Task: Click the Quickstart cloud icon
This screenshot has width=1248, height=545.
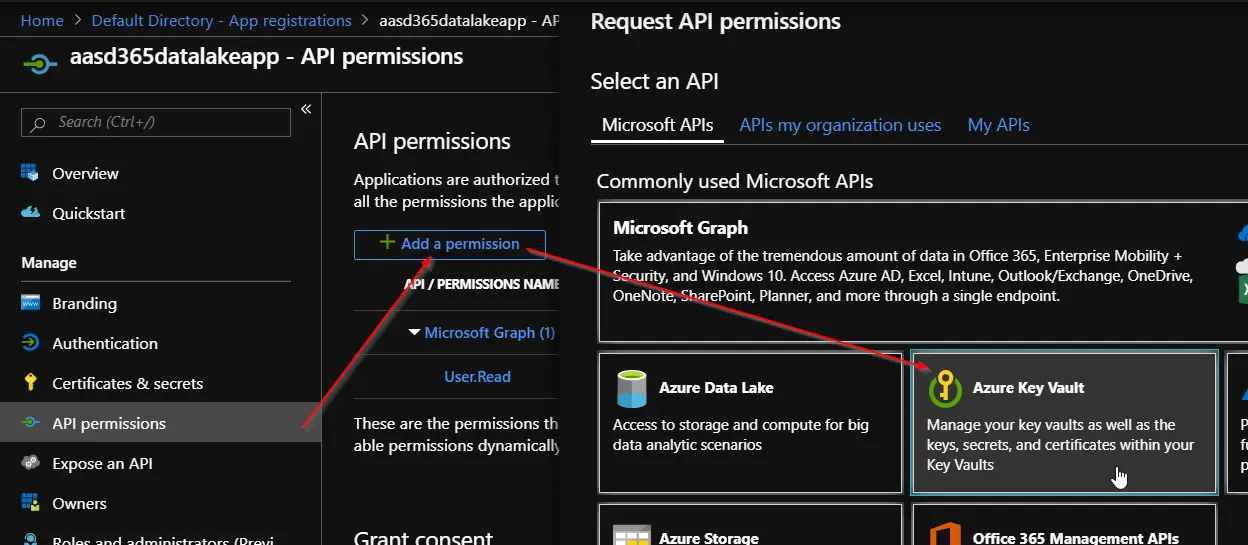Action: [31, 213]
